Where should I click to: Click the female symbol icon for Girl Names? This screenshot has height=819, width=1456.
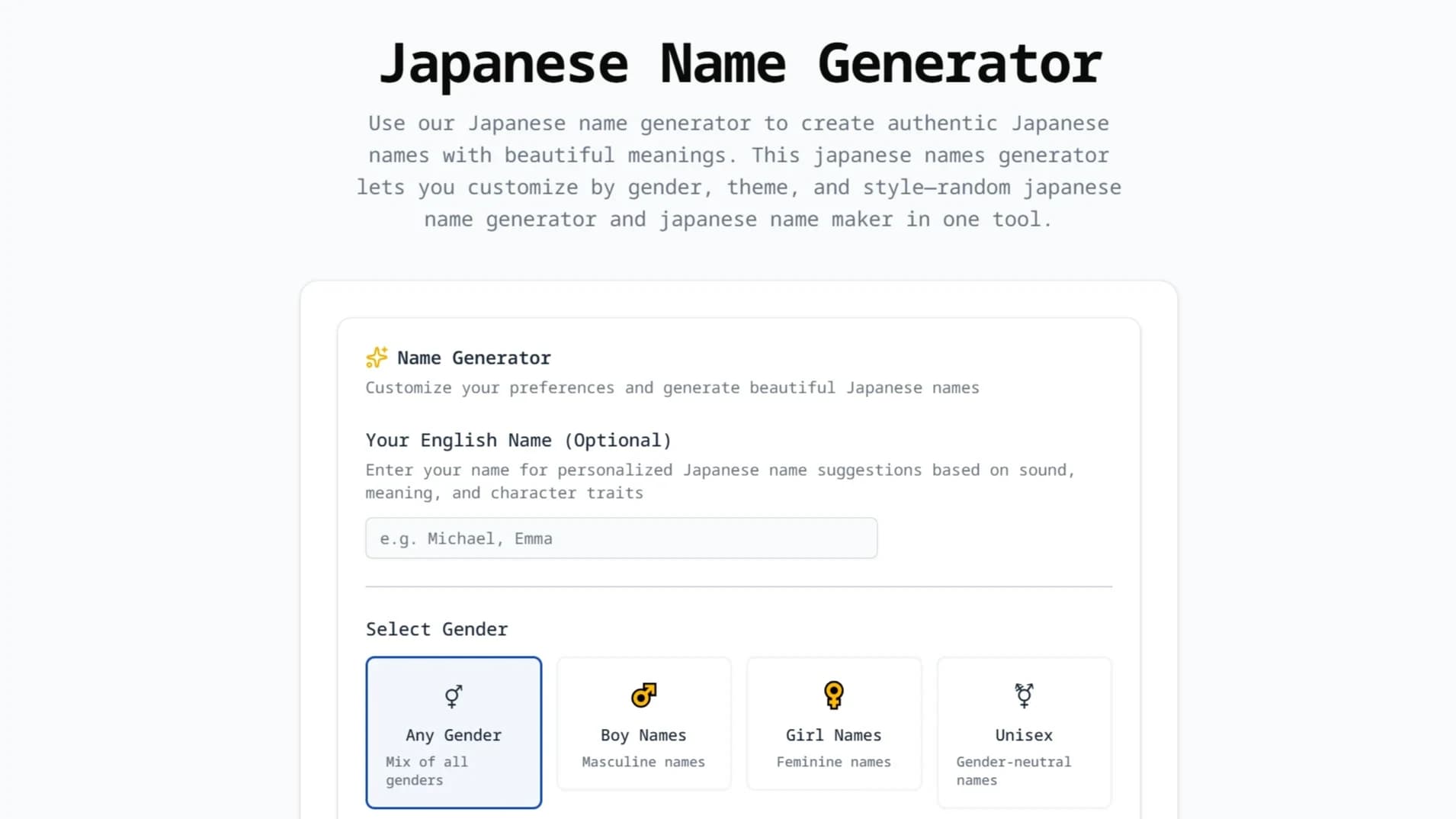point(834,695)
